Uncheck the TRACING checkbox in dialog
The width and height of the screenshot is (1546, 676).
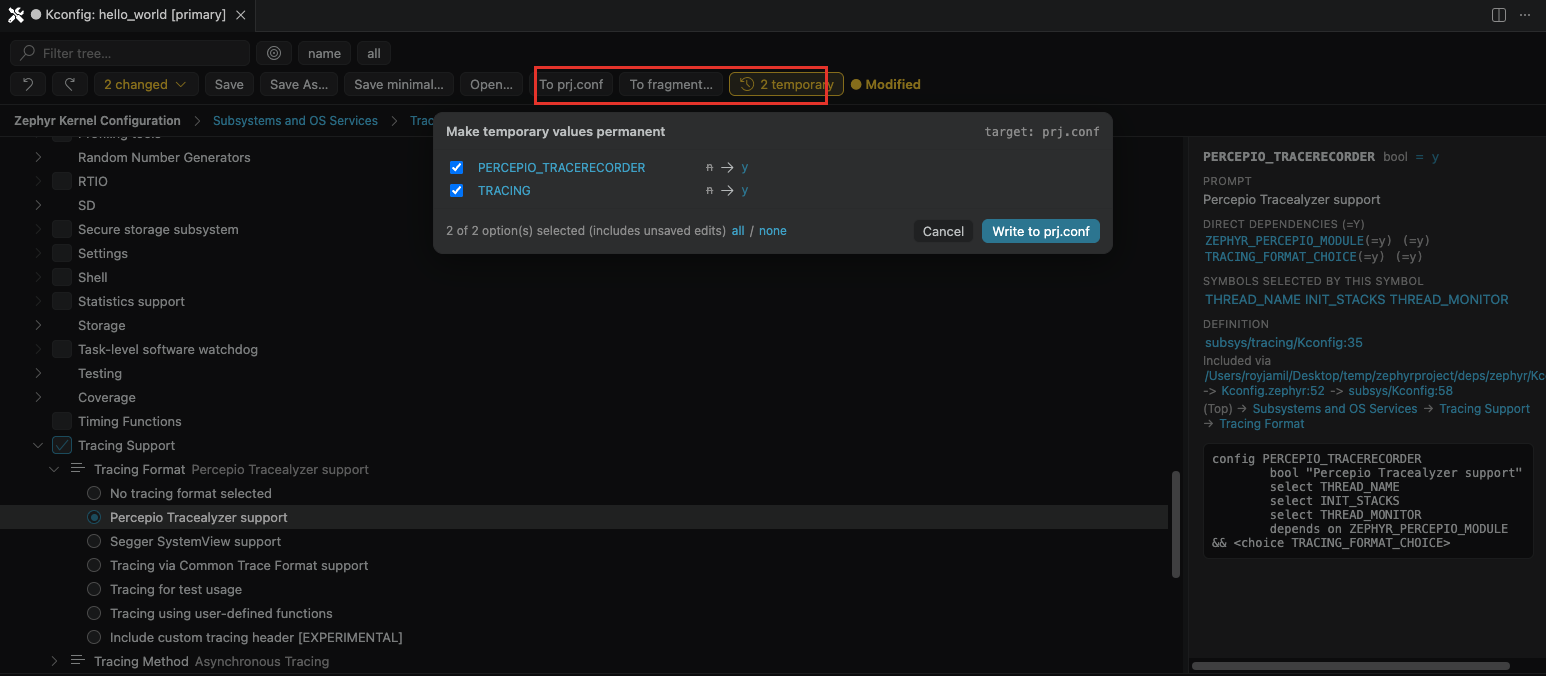456,190
